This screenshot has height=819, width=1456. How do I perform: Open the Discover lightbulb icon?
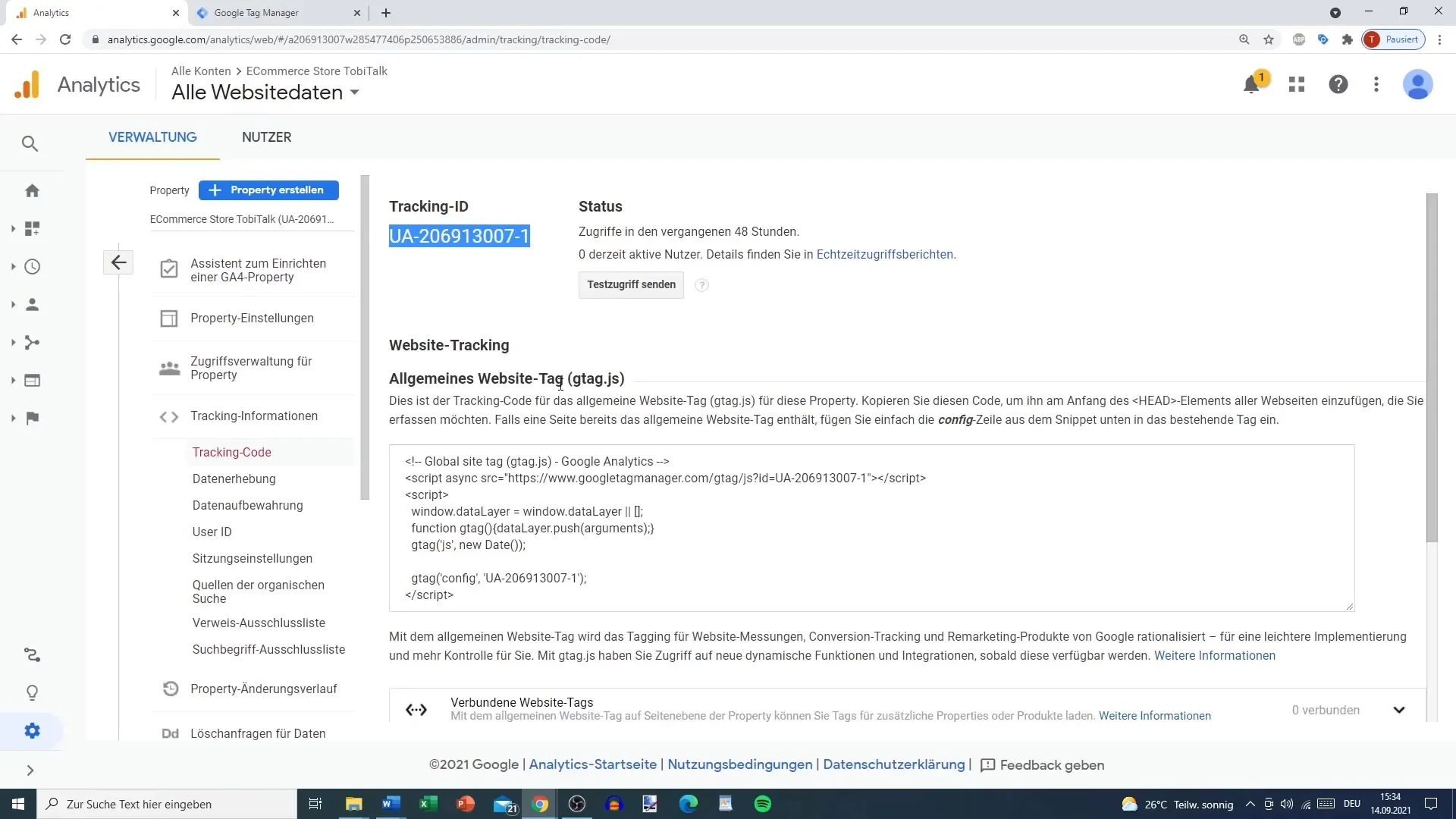(x=32, y=692)
